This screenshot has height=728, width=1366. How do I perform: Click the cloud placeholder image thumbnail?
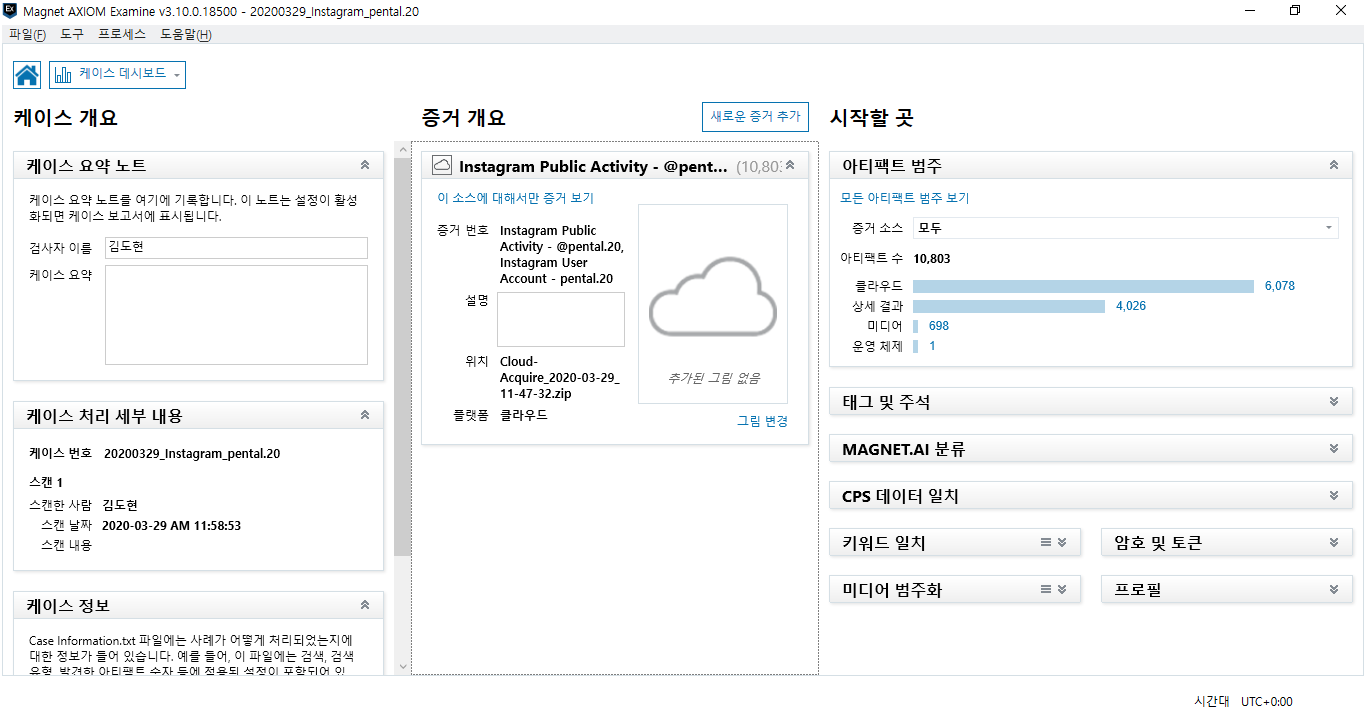coord(713,304)
